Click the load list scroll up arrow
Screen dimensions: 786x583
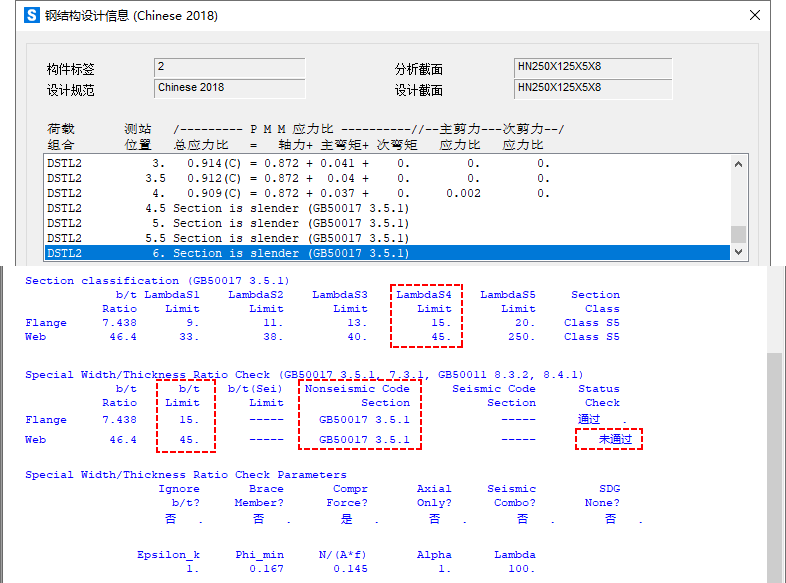click(739, 164)
